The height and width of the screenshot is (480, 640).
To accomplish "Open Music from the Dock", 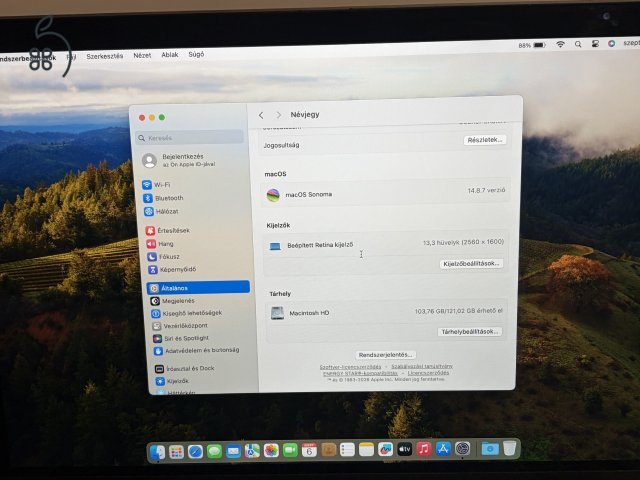I will tap(424, 449).
